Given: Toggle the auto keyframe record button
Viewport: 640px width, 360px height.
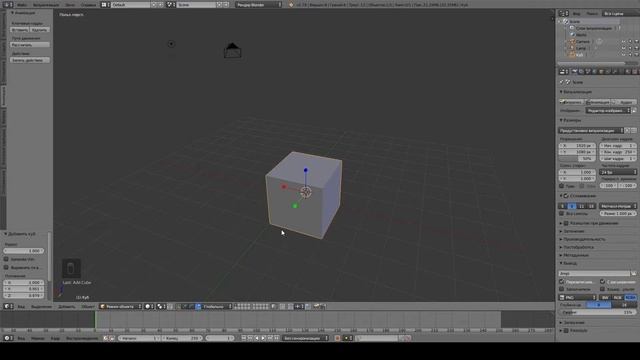Looking at the screenshot, I should click(337, 338).
